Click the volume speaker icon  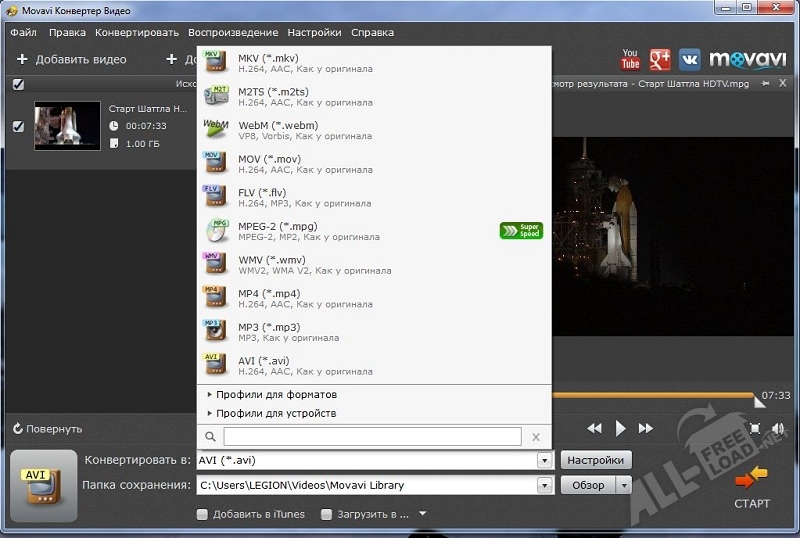pyautogui.click(x=777, y=428)
